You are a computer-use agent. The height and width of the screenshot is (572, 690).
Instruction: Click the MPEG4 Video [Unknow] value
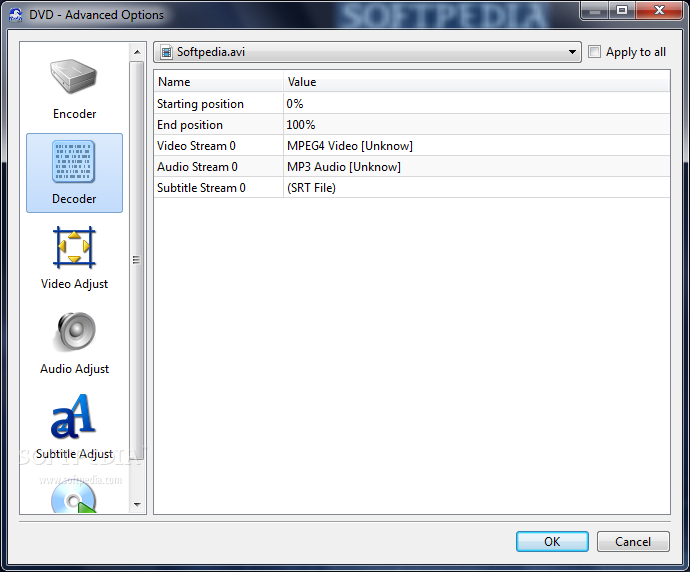pyautogui.click(x=350, y=146)
